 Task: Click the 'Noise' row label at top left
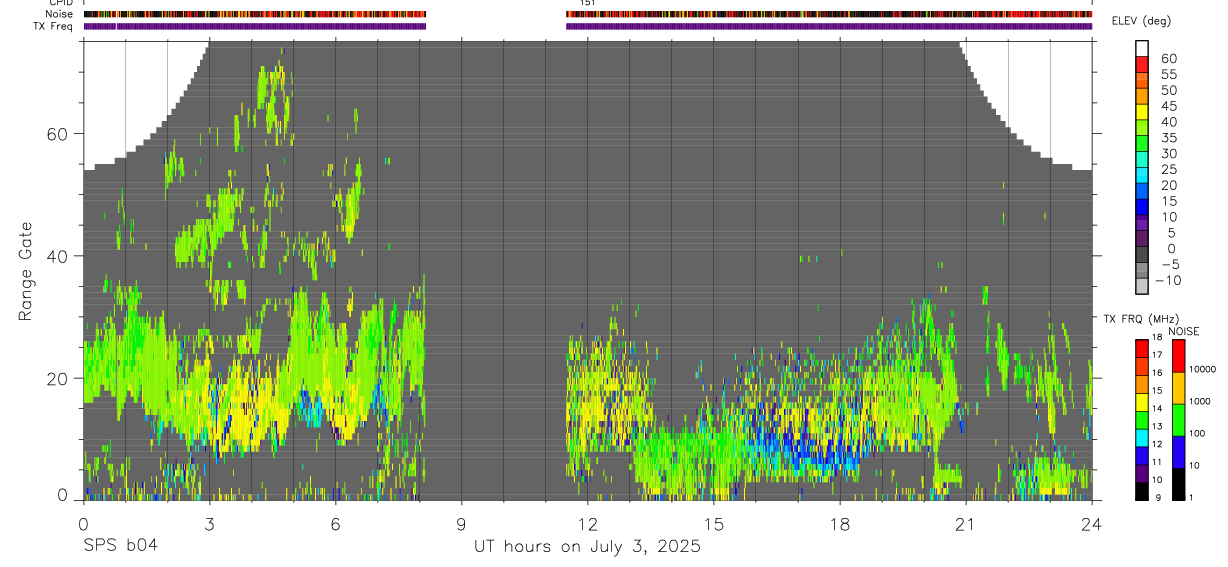[x=59, y=14]
